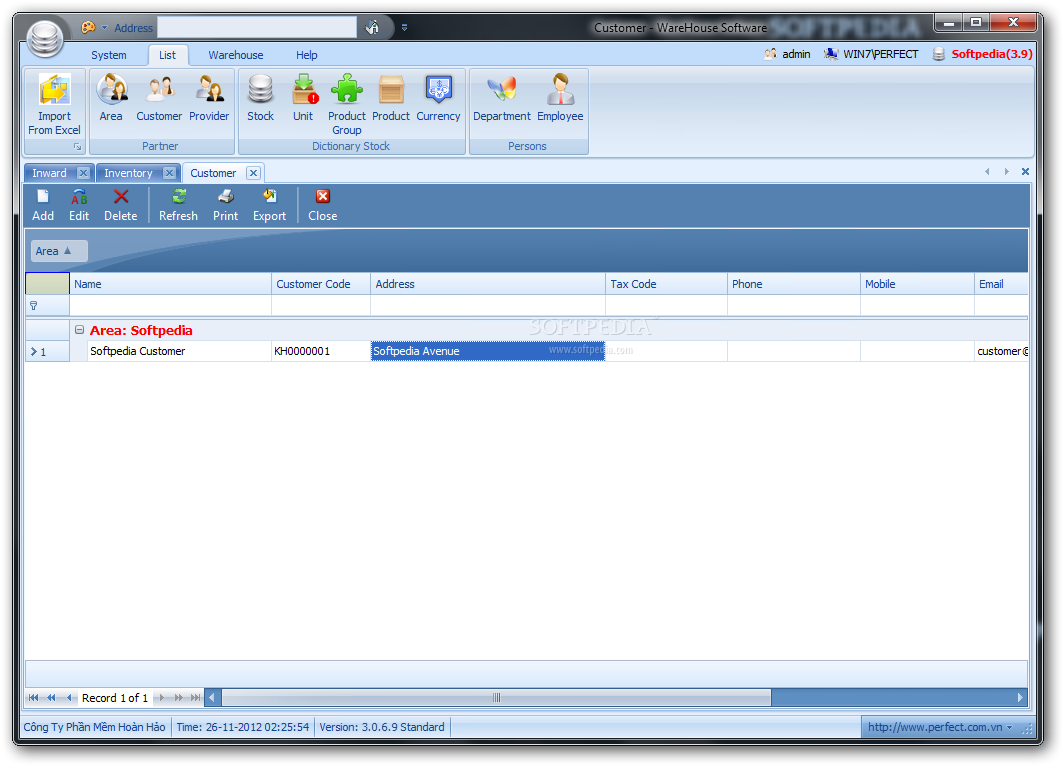Switch to the Inventory document tab
Screen dimensions: 1064x766
click(128, 173)
